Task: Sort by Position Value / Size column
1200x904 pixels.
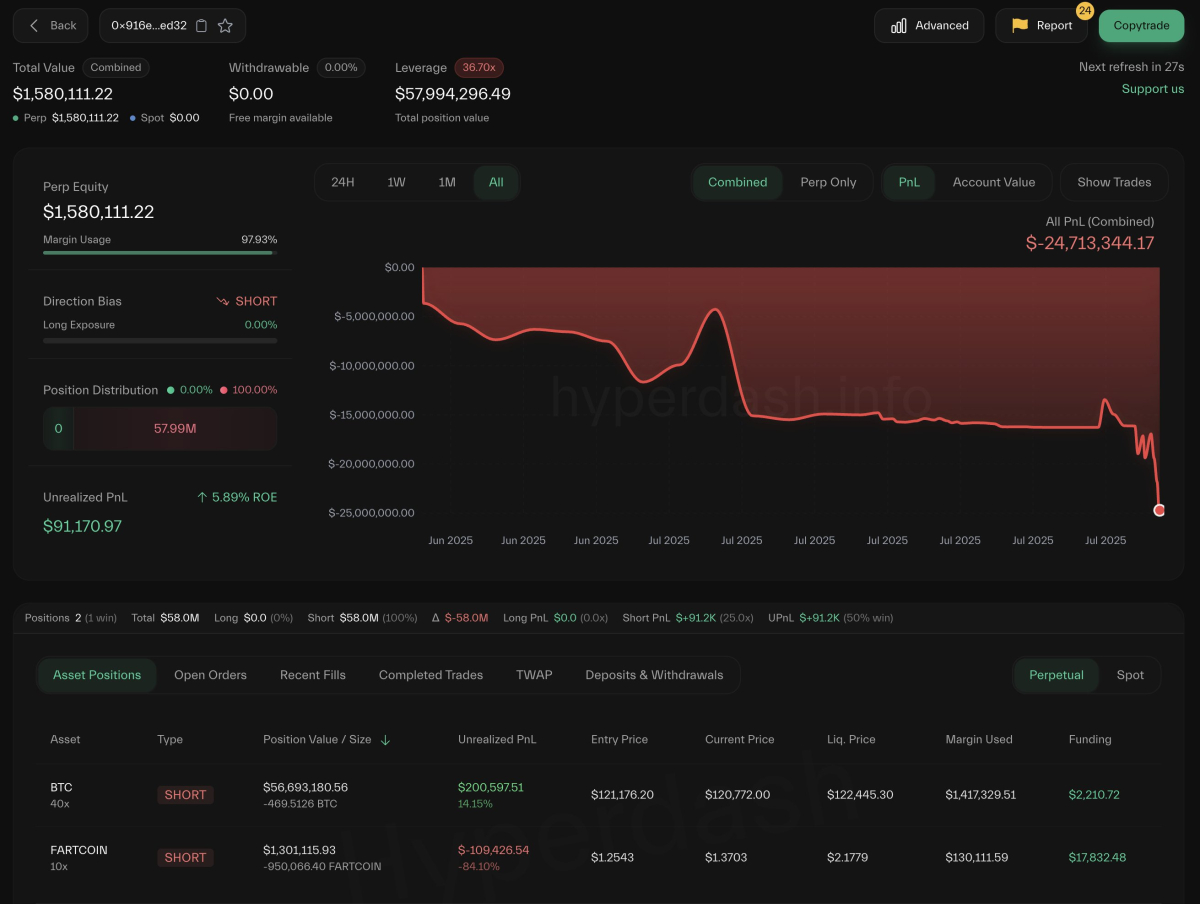Action: pos(317,740)
